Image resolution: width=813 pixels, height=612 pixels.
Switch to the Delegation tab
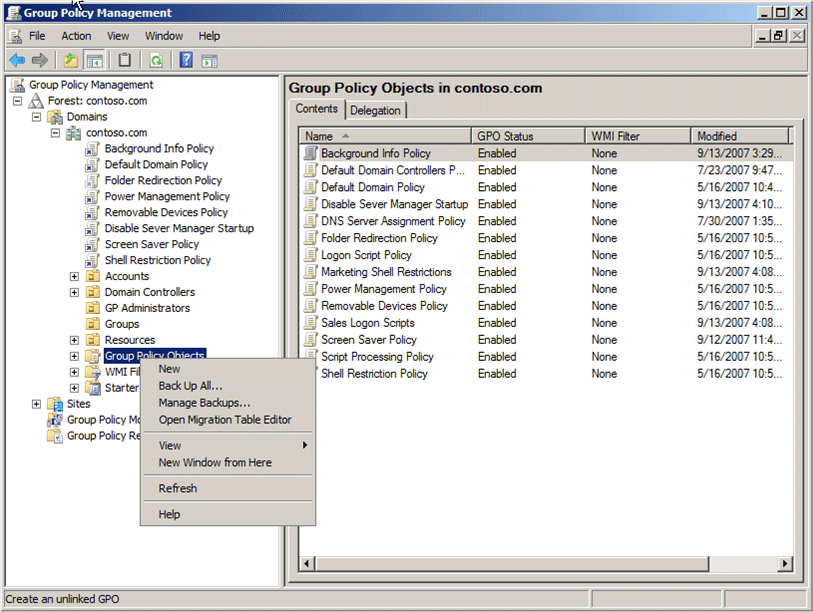tap(376, 111)
